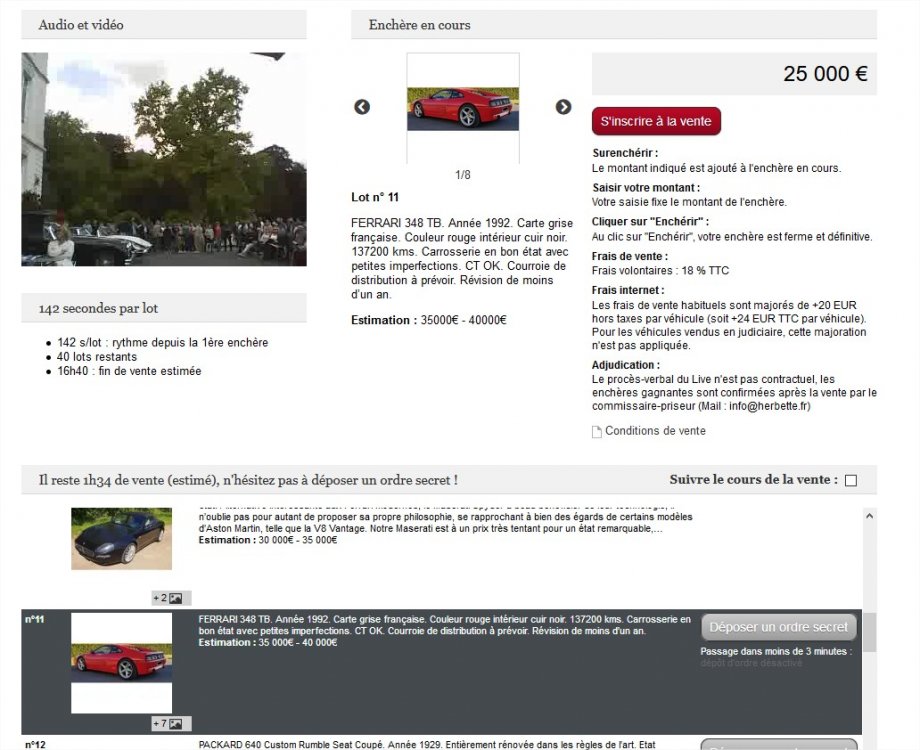This screenshot has height=750, width=920.
Task: Click the lot list scrollbar thumb
Action: tap(870, 633)
